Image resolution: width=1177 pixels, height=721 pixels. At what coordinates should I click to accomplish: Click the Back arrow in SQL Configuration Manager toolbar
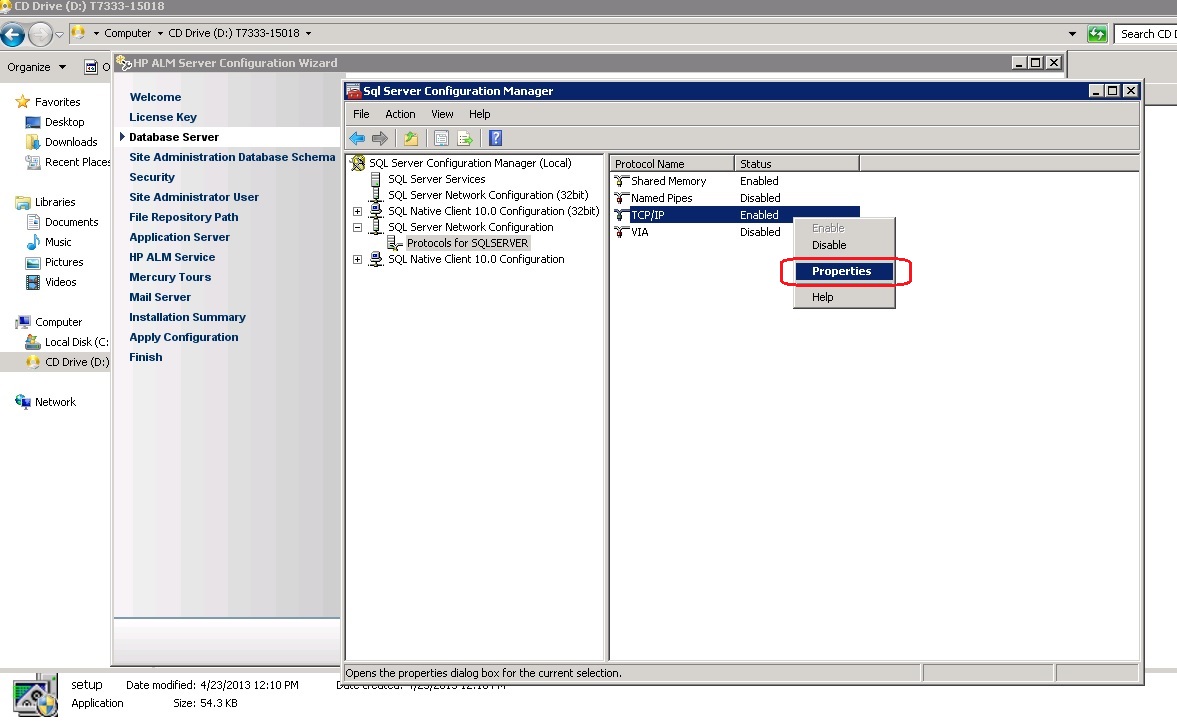pos(357,138)
